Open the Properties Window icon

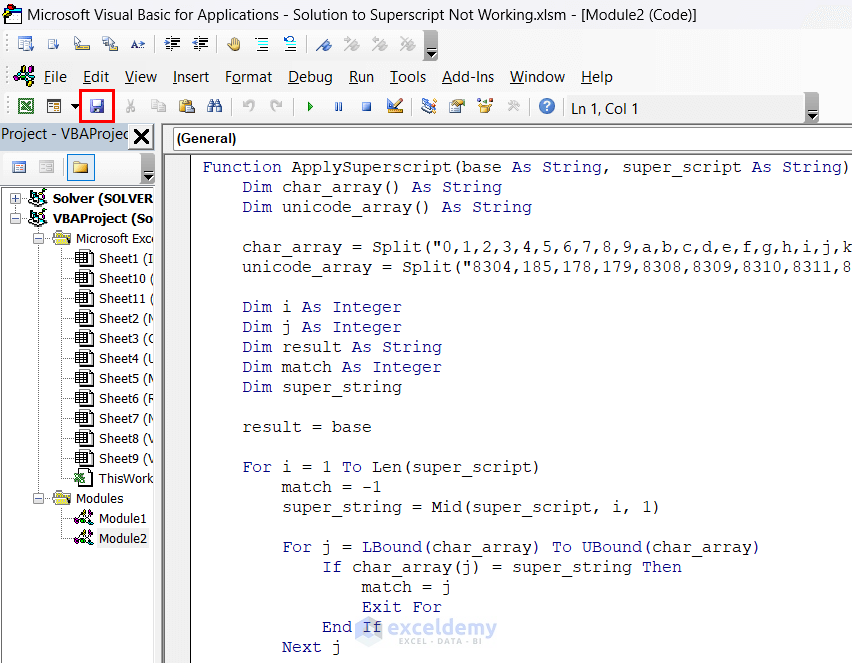coord(457,106)
